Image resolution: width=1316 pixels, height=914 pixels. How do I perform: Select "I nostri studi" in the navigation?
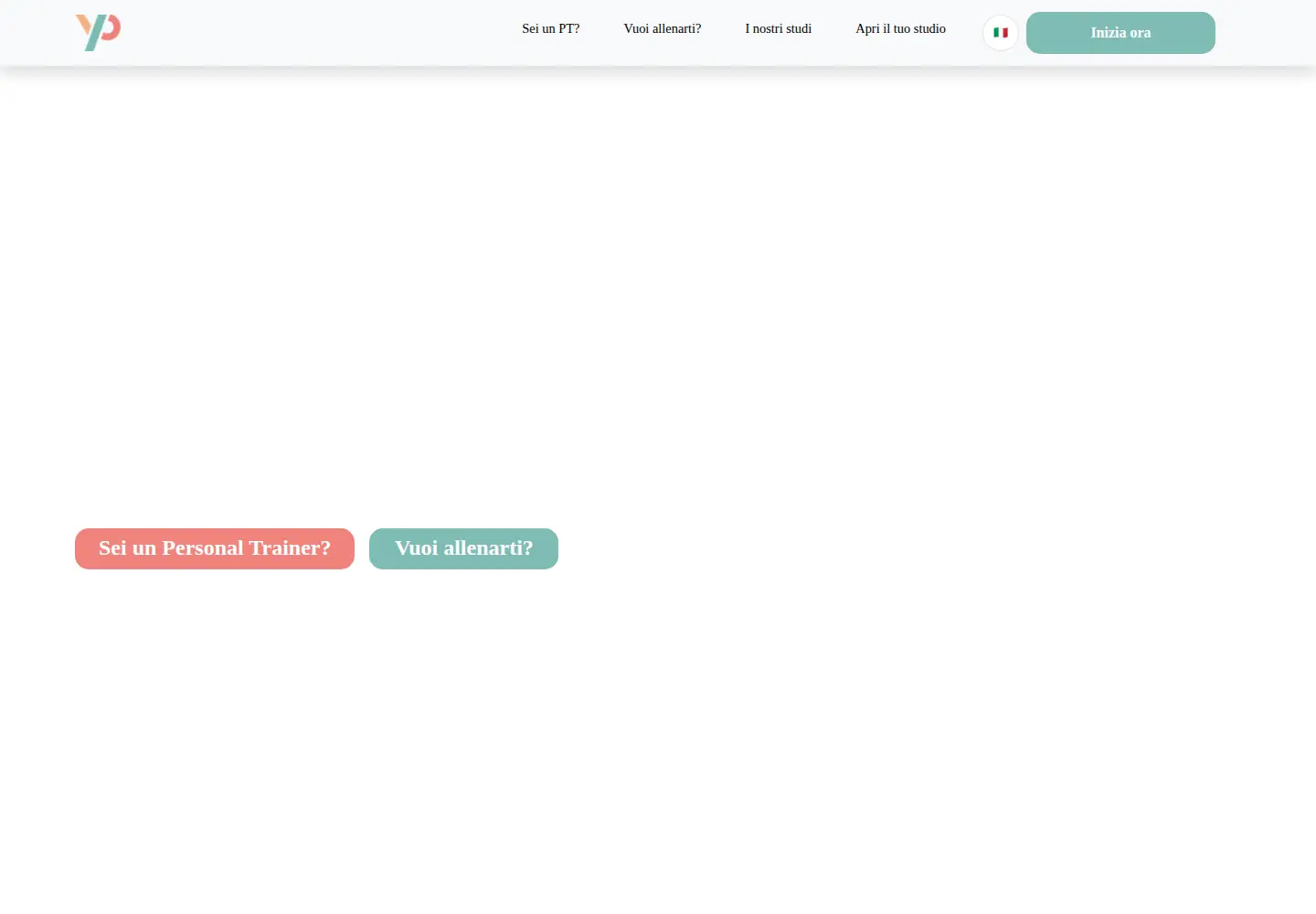[x=779, y=29]
